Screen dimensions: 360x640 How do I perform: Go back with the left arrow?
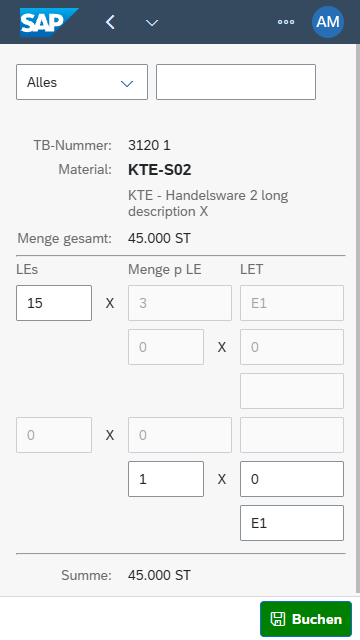pyautogui.click(x=110, y=22)
